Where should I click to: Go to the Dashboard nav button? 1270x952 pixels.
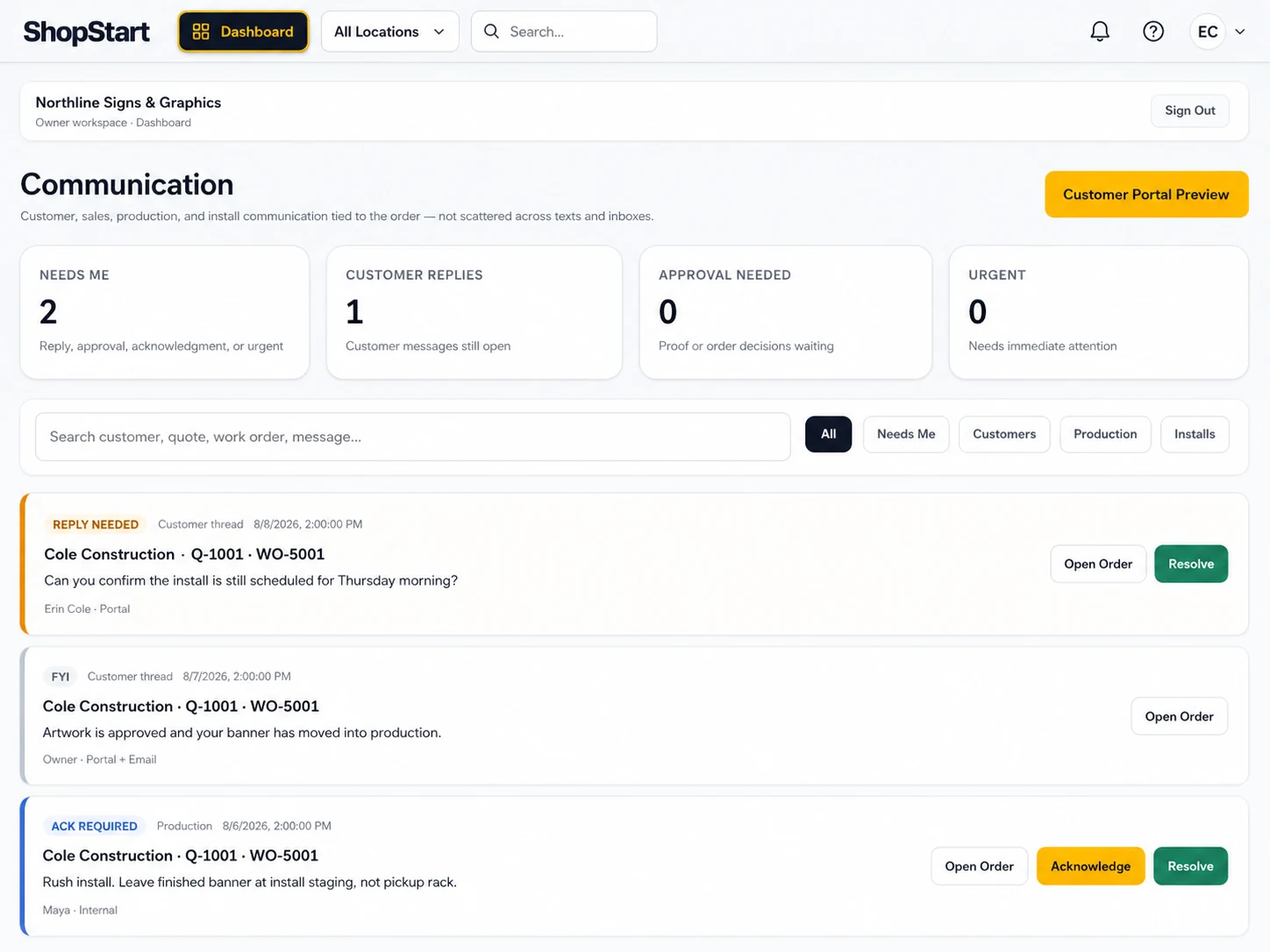(x=243, y=32)
